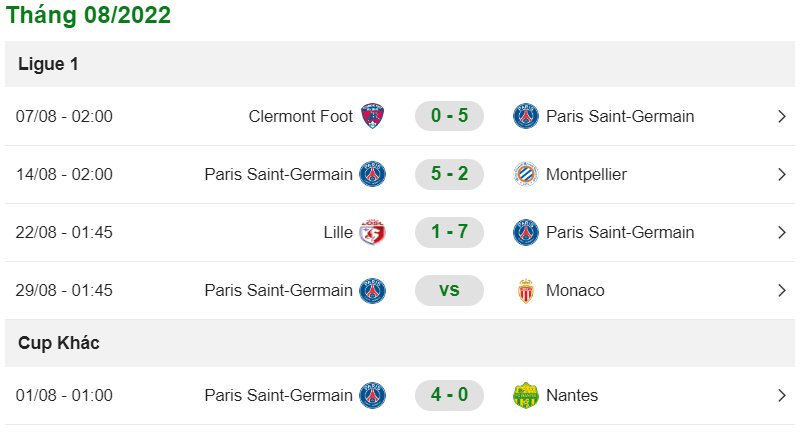Click PSG logo in the Montpellier match
Screen dimensions: 802x433
pos(372,174)
